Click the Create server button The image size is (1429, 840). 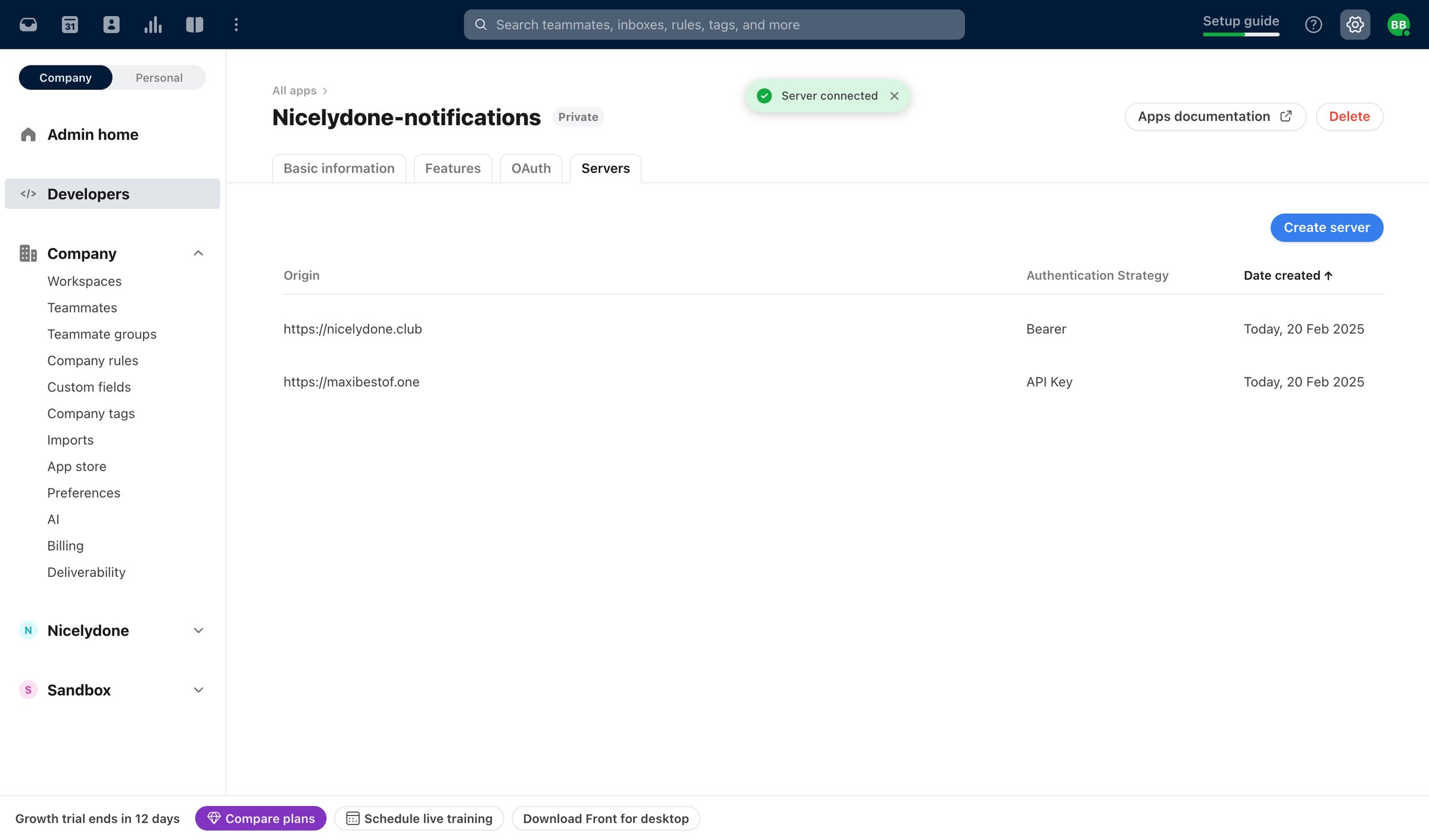[1327, 228]
